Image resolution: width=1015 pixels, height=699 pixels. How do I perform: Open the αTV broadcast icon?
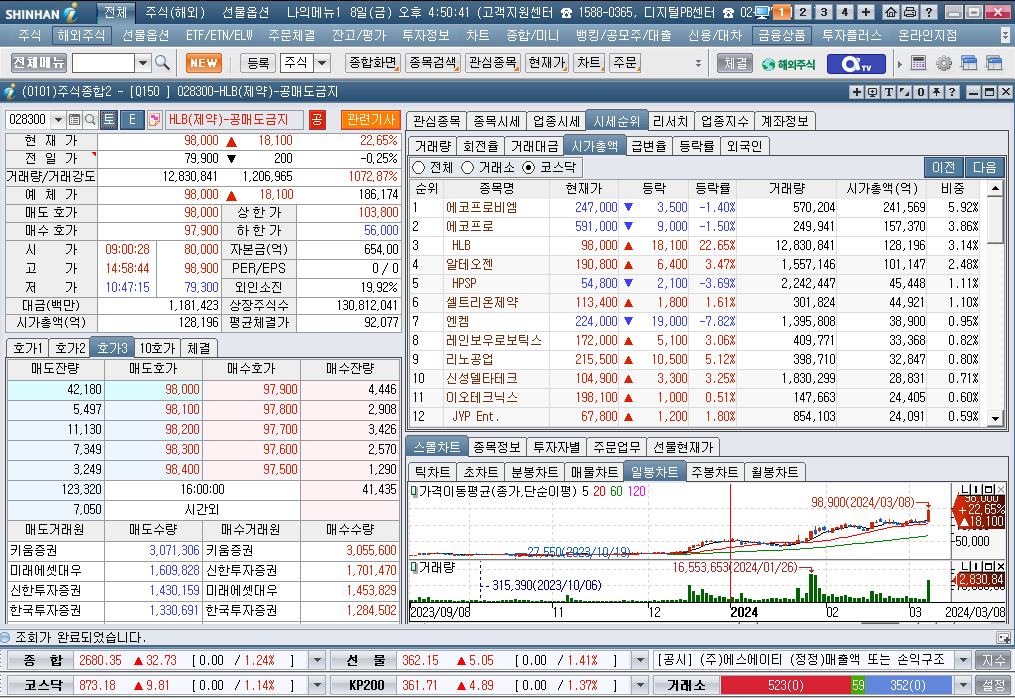(x=856, y=63)
